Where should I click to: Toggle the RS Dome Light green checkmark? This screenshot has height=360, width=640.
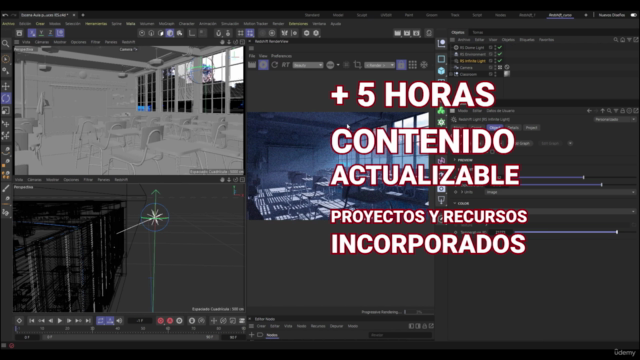pyautogui.click(x=500, y=48)
